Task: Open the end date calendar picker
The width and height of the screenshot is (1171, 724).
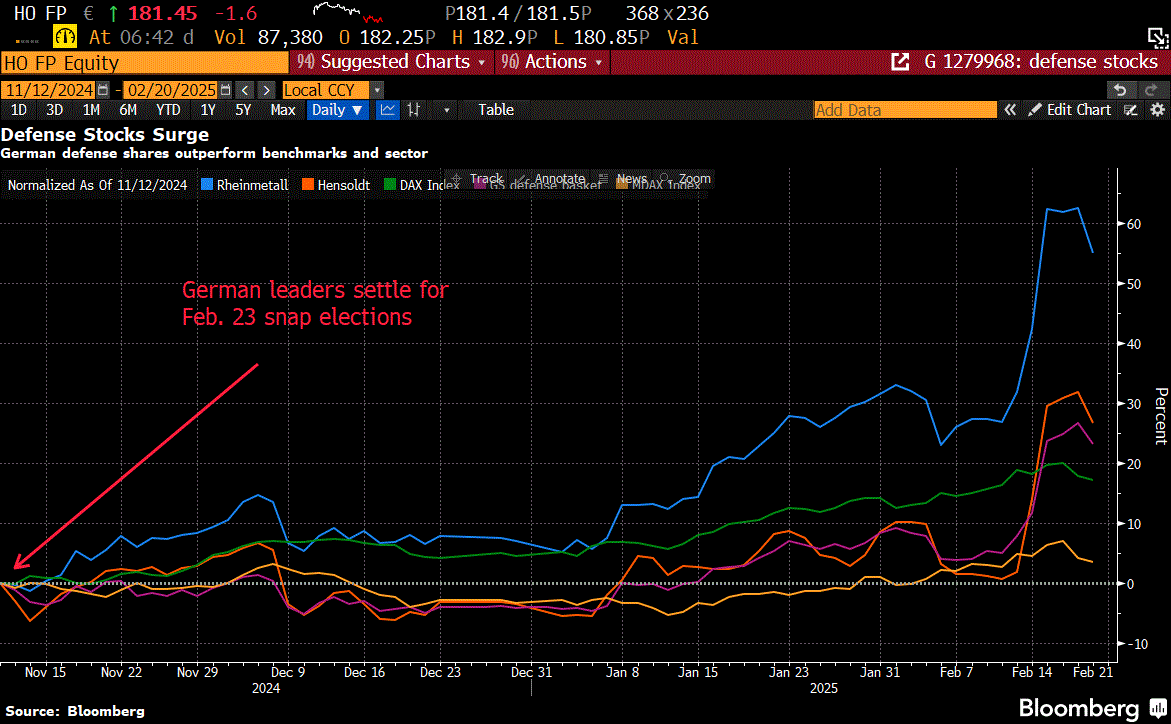Action: 226,90
